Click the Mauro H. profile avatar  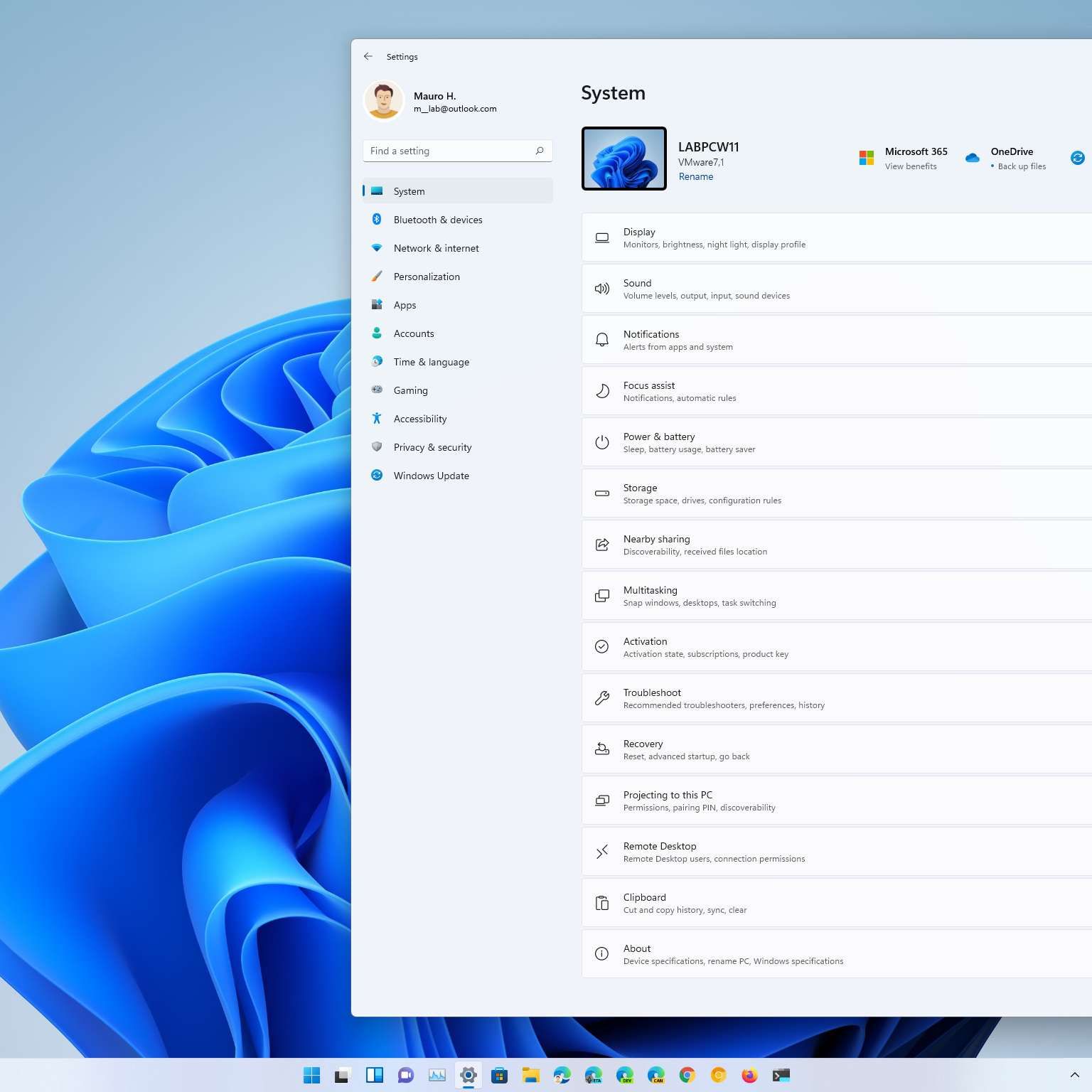pyautogui.click(x=383, y=101)
